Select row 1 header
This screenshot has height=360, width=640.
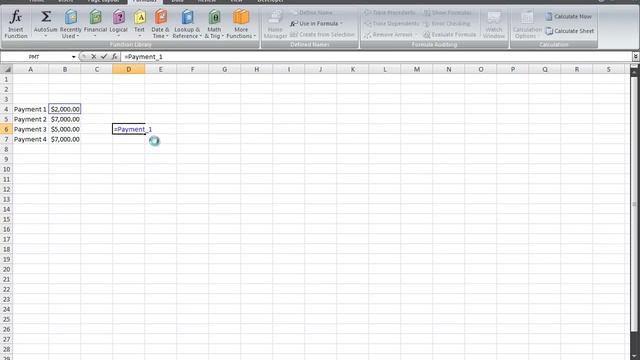[6, 79]
